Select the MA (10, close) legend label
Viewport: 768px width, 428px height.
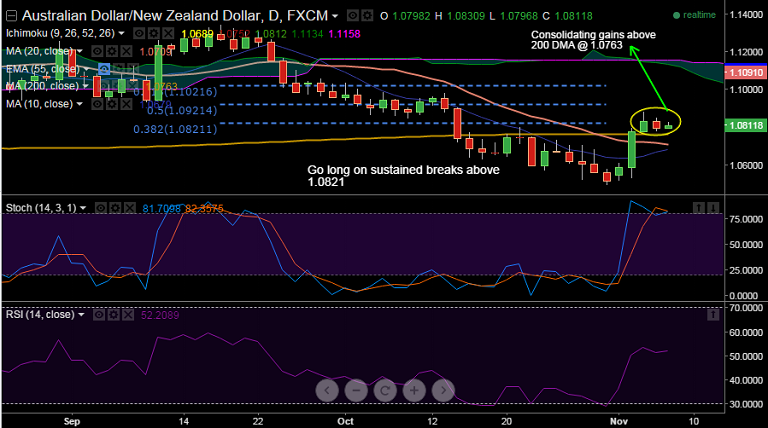click(40, 104)
